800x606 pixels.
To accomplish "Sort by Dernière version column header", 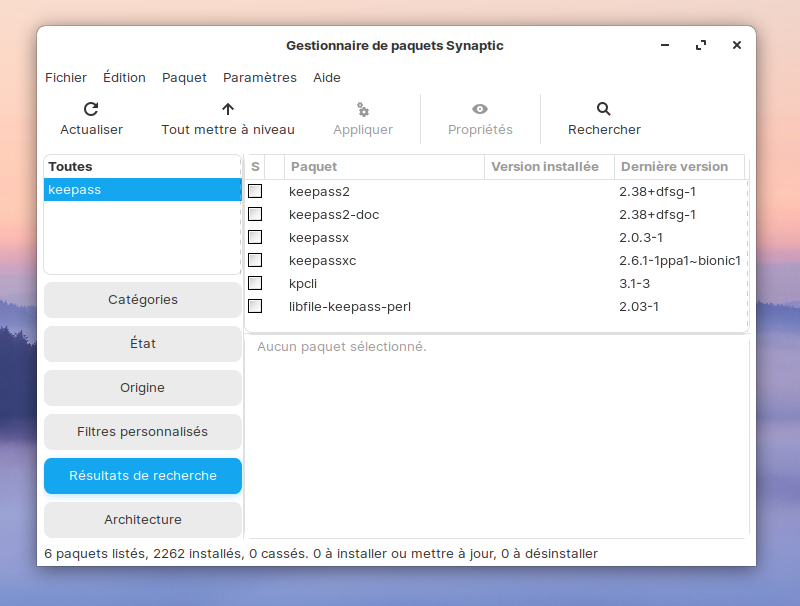I will (675, 167).
